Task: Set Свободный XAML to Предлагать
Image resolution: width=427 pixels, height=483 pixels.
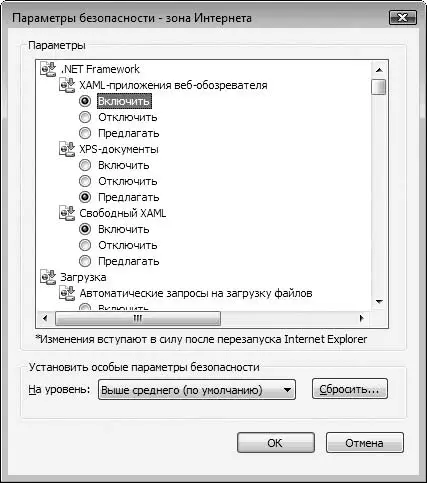Action: click(x=85, y=261)
